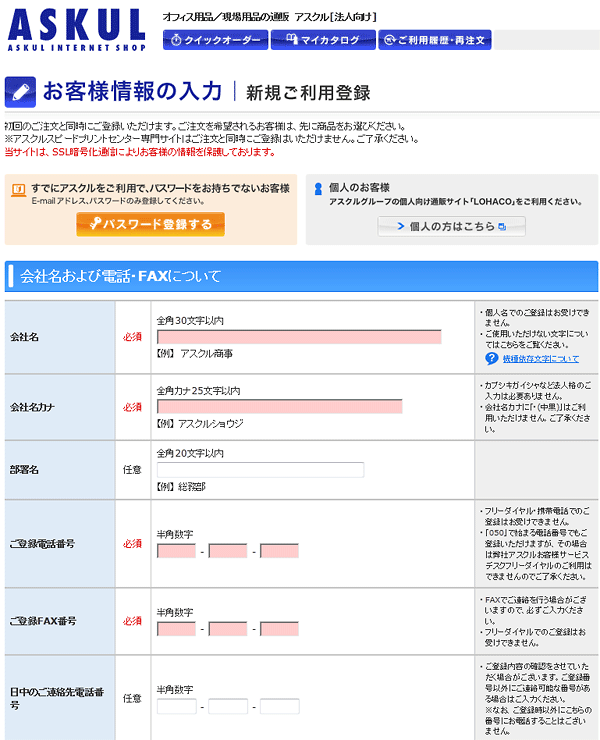Open the ご利用履歴・再注文 tab
The image size is (600, 740).
coord(435,40)
